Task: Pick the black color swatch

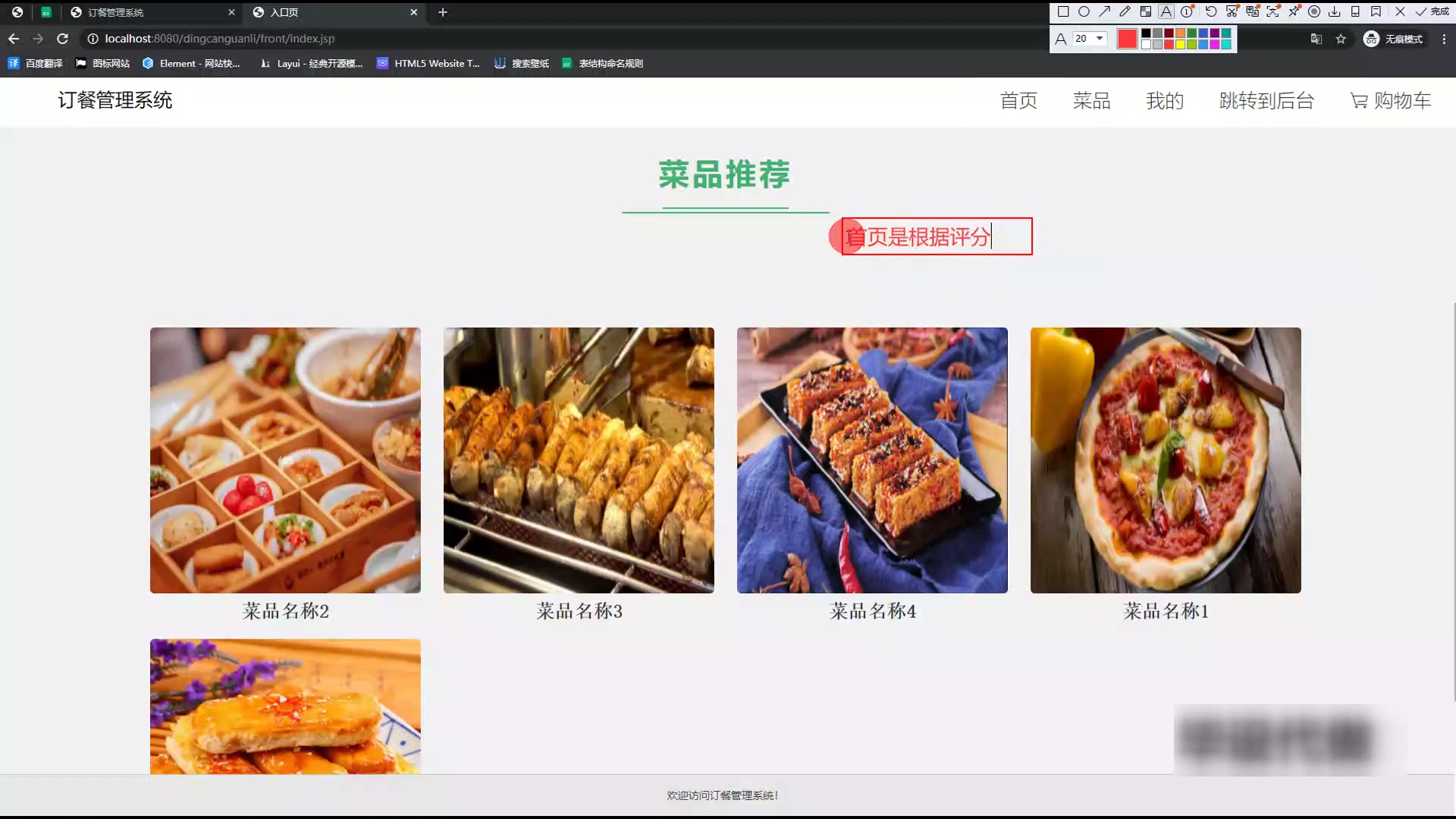Action: pos(1146,33)
